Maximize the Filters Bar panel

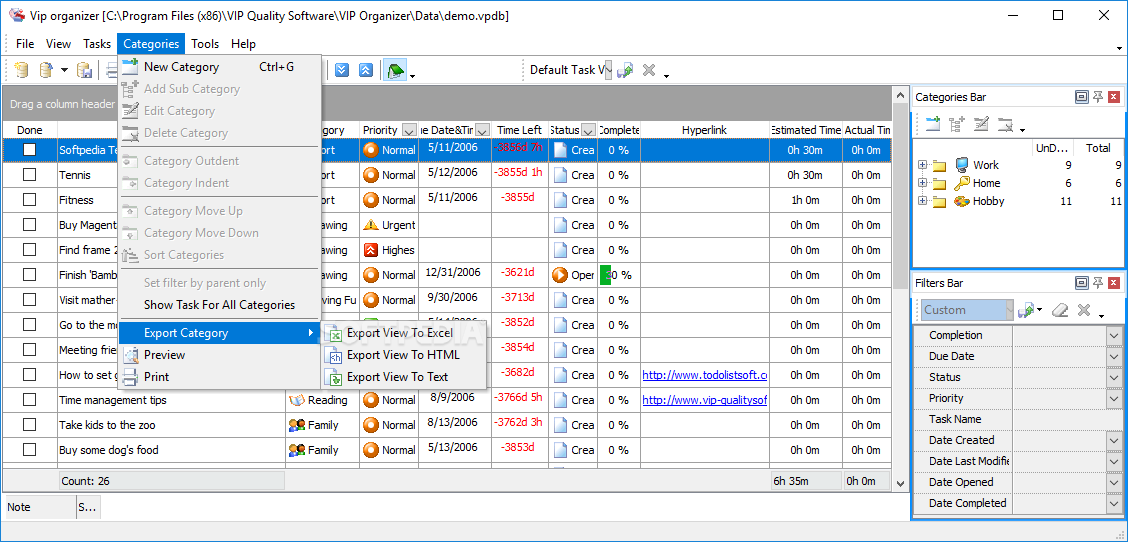point(1081,283)
